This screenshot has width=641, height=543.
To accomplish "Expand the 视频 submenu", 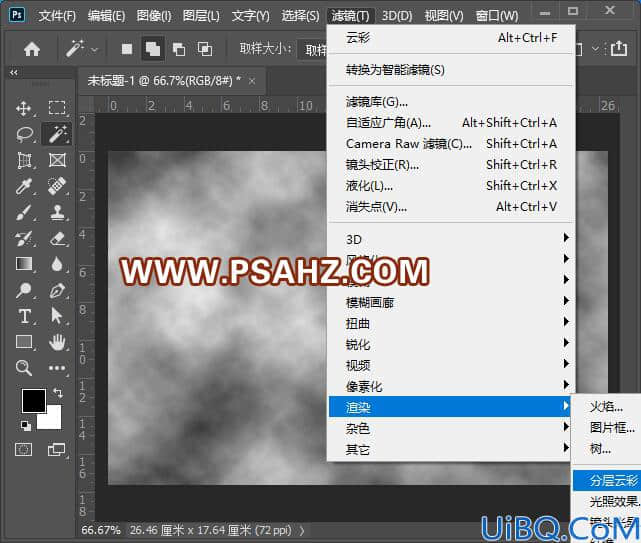I will pos(450,365).
